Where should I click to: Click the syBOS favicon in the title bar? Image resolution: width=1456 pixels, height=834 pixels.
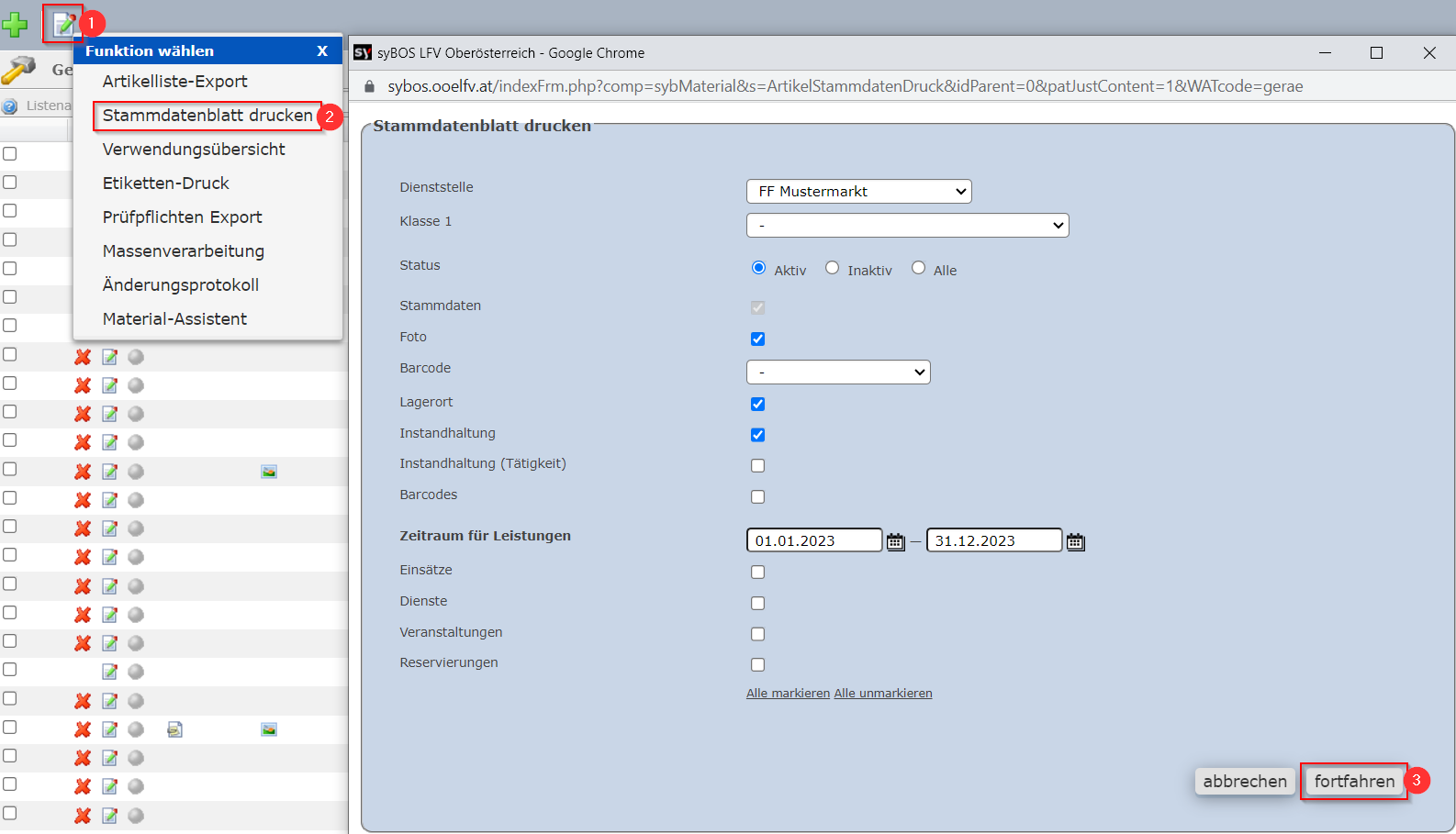point(363,52)
